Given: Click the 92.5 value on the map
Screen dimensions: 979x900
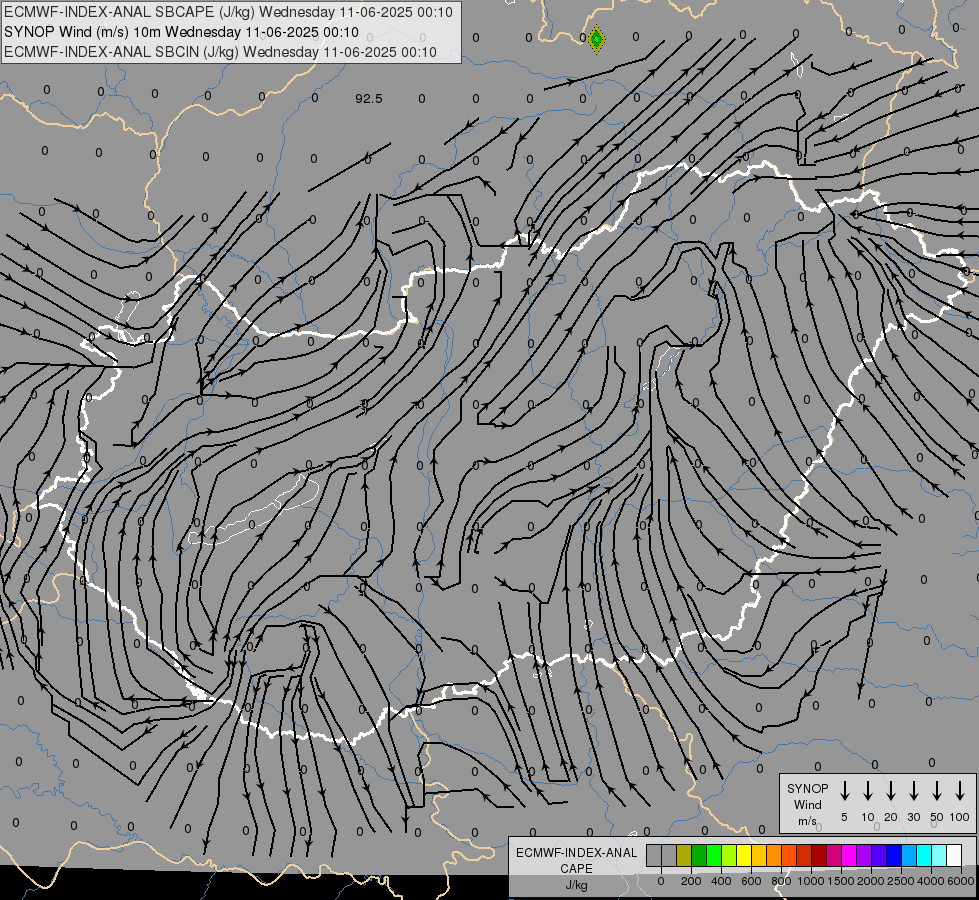Looking at the screenshot, I should 368,99.
